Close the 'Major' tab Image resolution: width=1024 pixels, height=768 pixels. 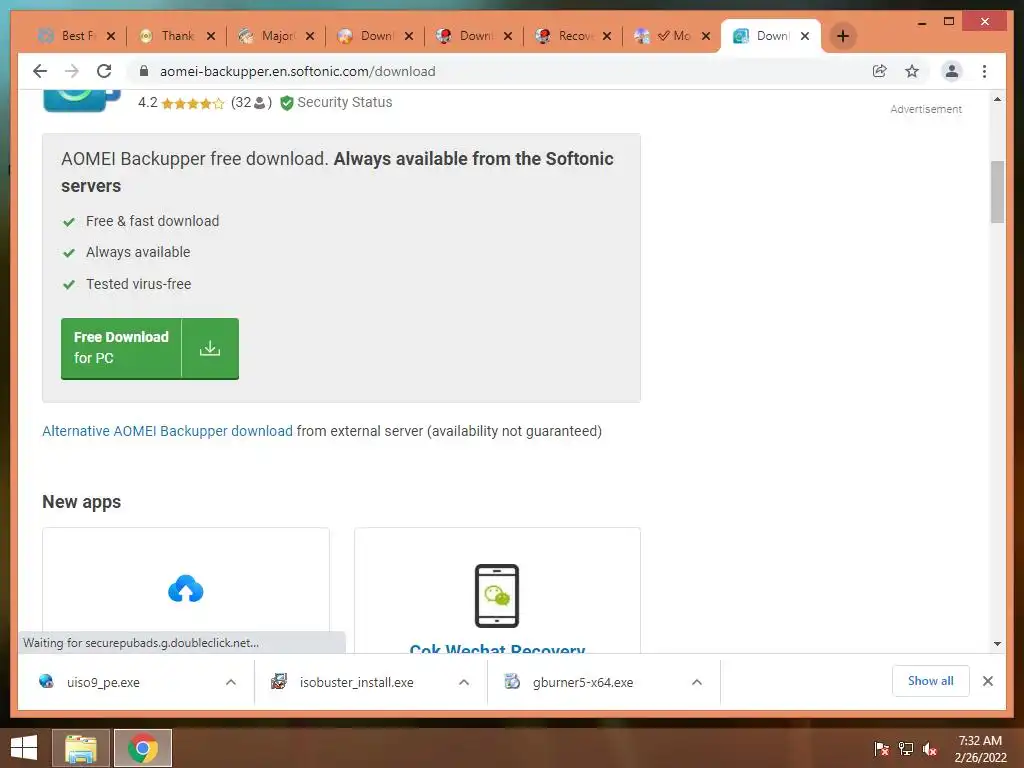pyautogui.click(x=310, y=36)
